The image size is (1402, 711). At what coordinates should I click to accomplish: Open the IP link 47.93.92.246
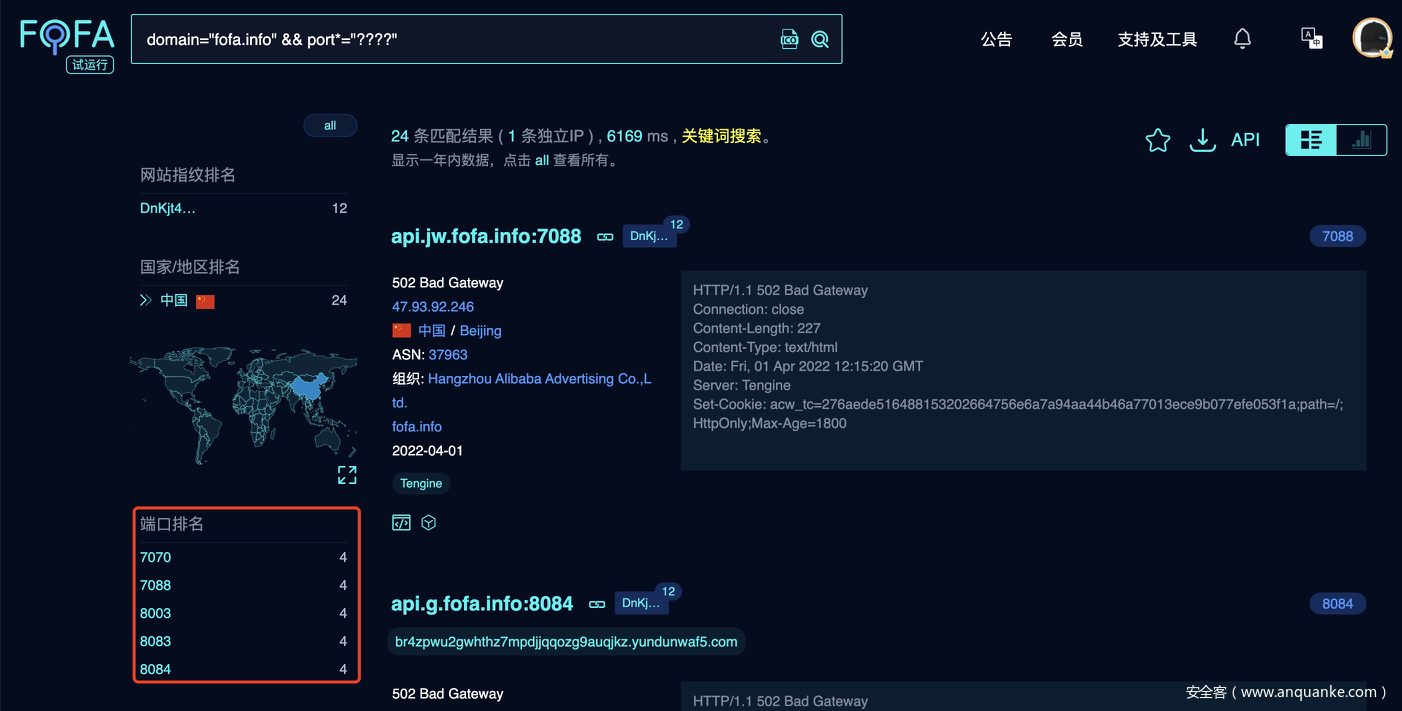coord(433,307)
